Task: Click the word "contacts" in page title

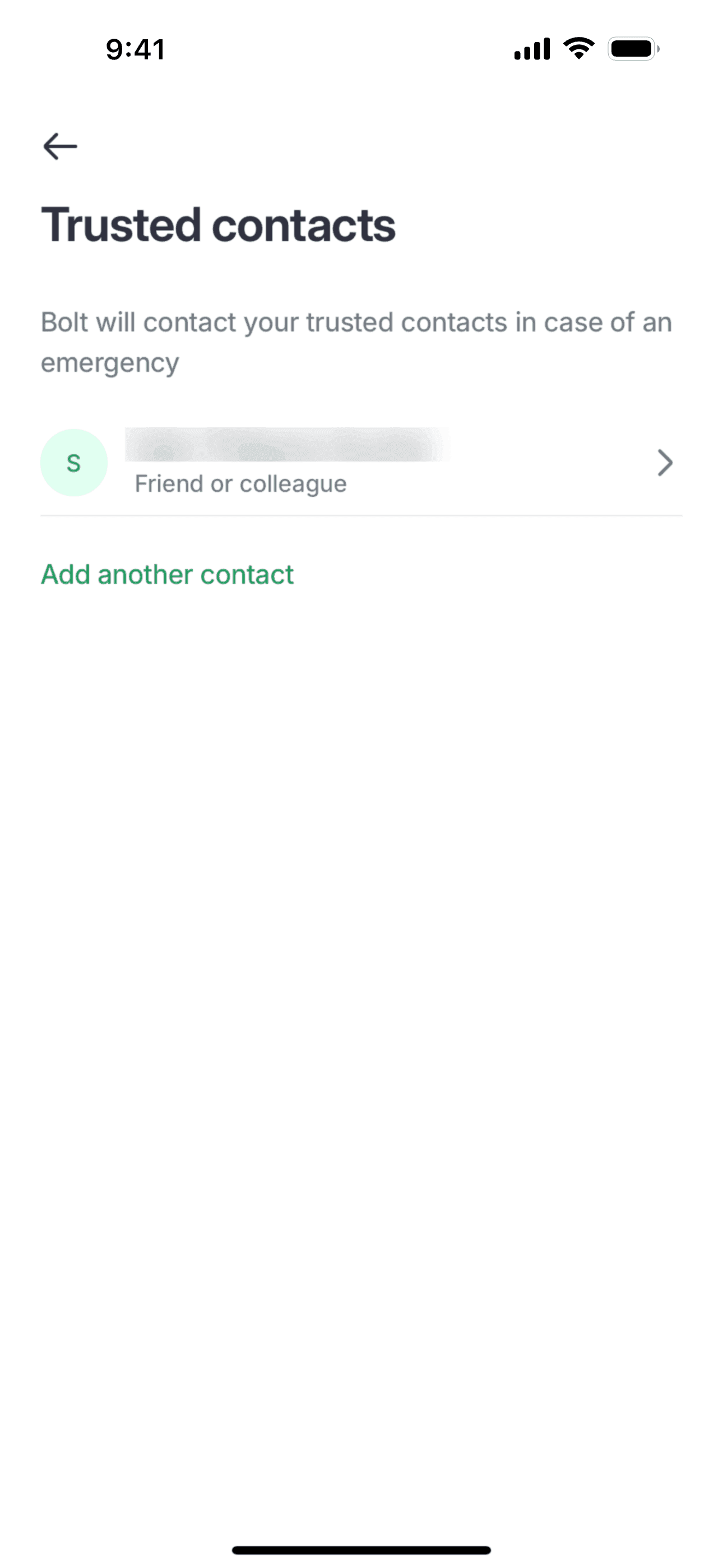Action: [x=303, y=225]
